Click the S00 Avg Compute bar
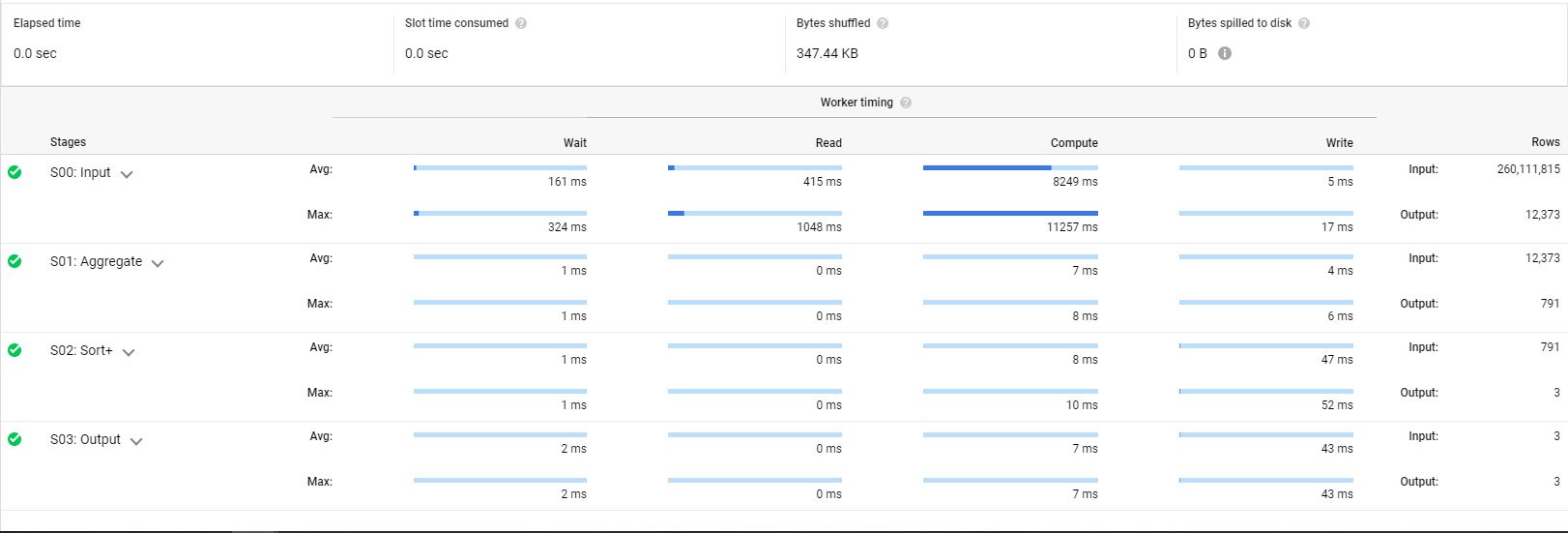This screenshot has width=1568, height=533. pos(1010,168)
